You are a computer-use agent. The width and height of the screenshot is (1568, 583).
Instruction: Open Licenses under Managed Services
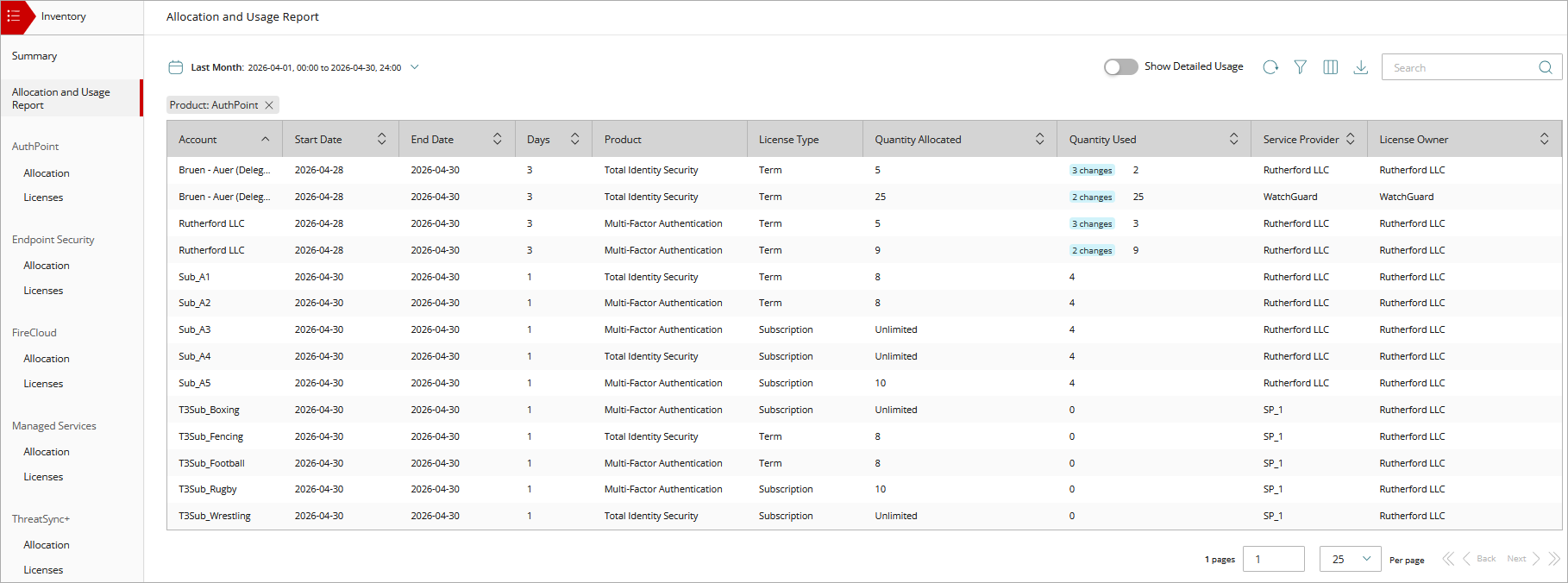(43, 477)
